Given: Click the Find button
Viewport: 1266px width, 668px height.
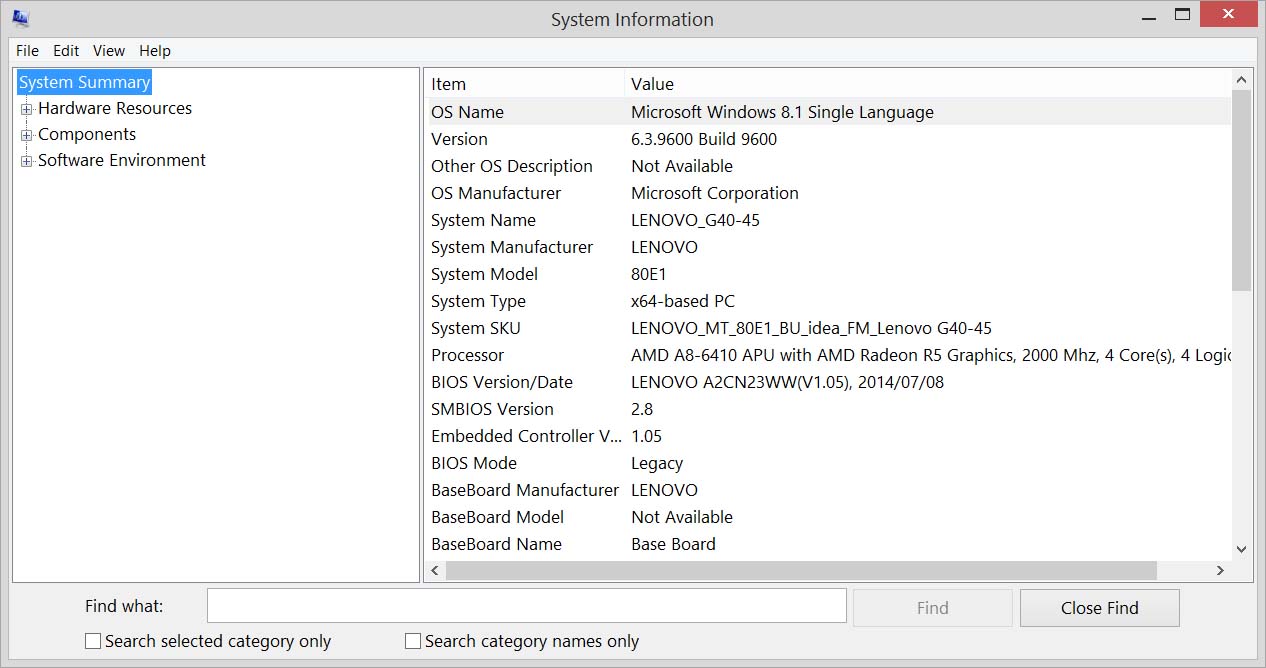Looking at the screenshot, I should 932,607.
